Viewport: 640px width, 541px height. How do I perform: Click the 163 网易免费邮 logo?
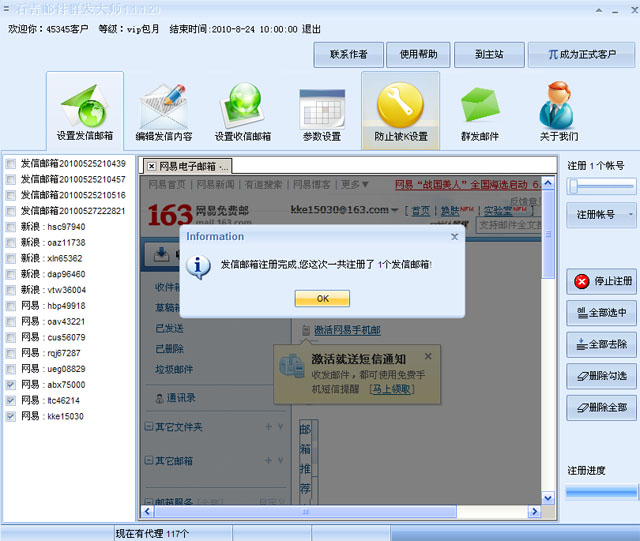coord(198,214)
